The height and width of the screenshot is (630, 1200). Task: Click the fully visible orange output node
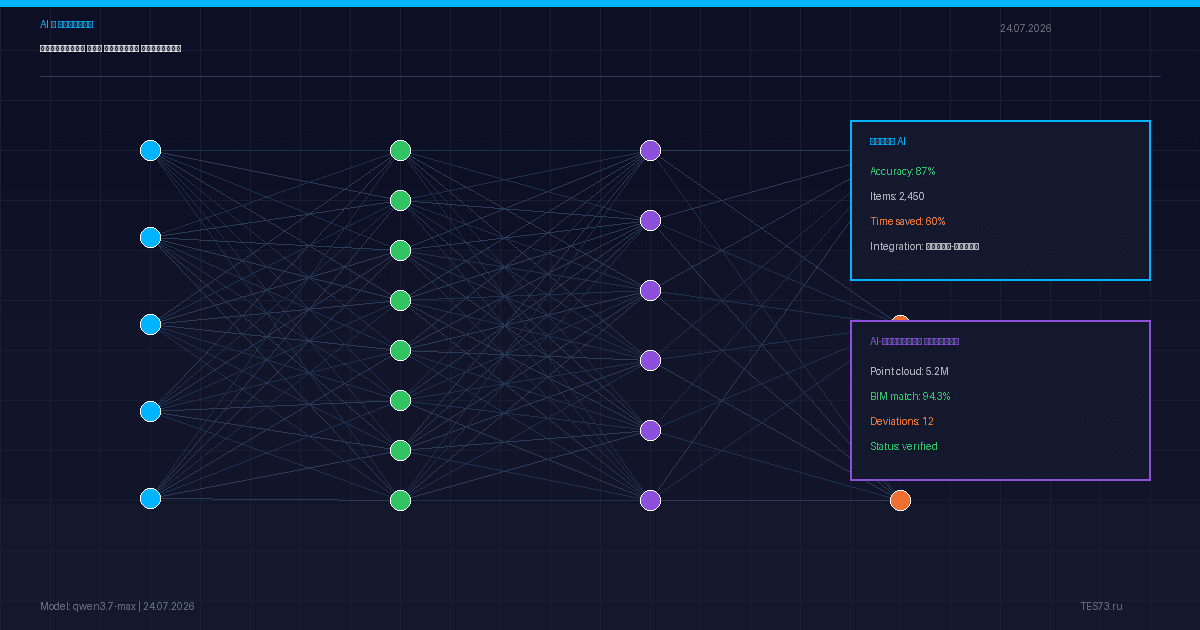(x=900, y=500)
